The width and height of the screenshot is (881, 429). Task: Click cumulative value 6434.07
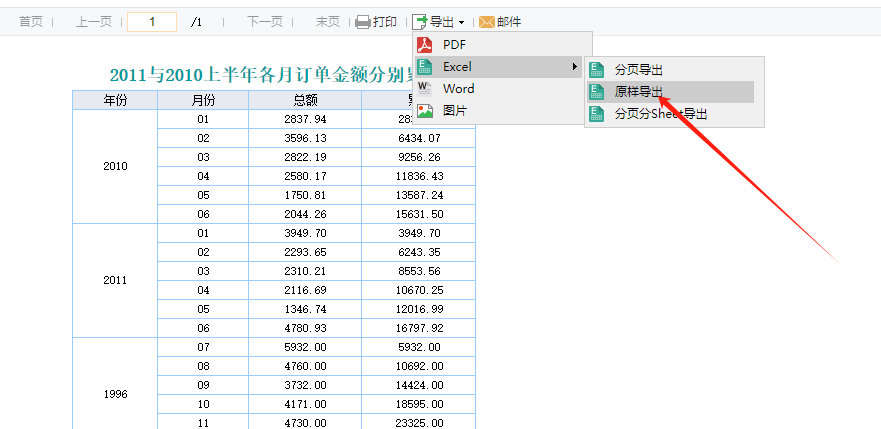[x=419, y=138]
